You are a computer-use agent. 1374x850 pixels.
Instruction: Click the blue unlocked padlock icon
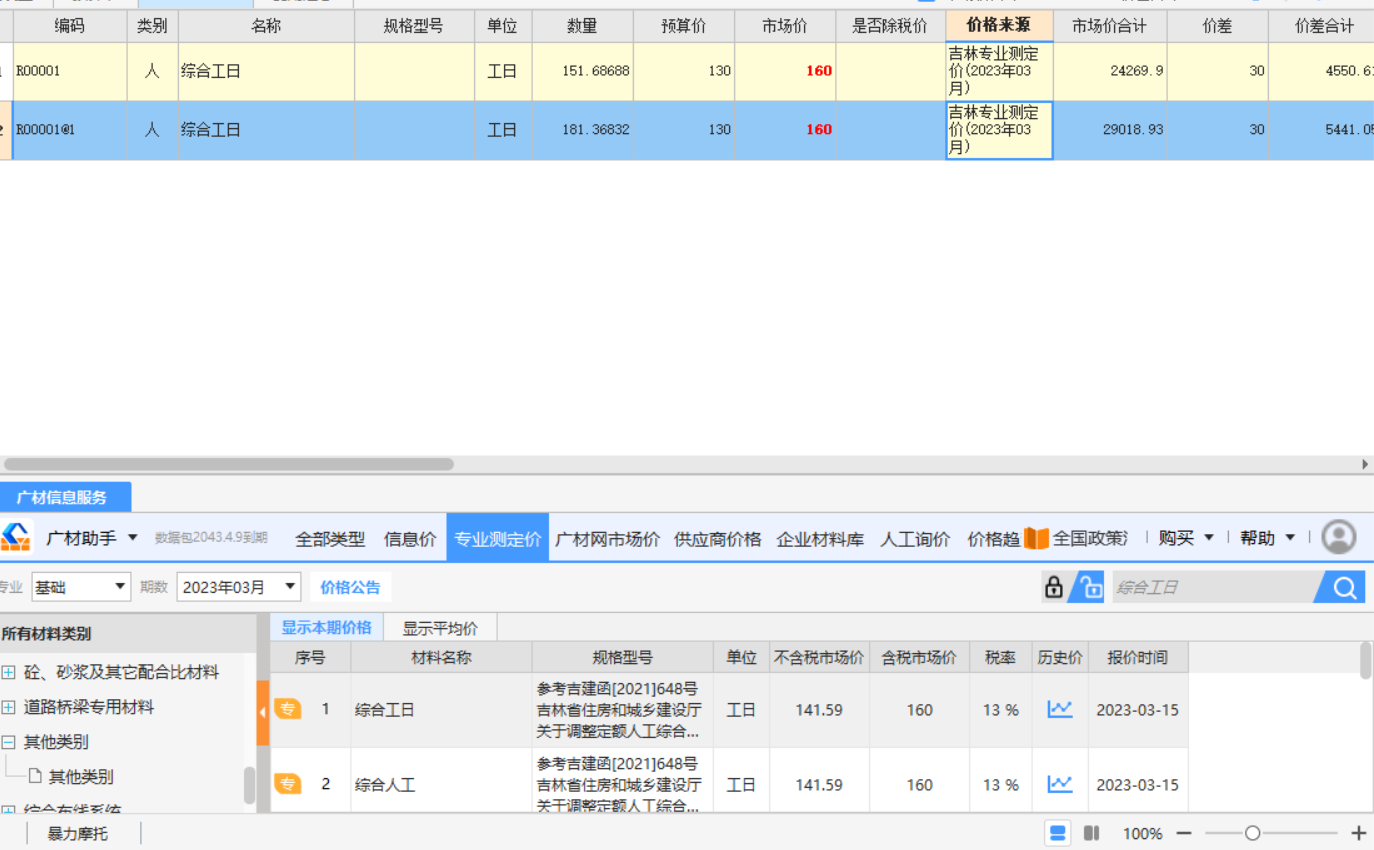point(1087,587)
